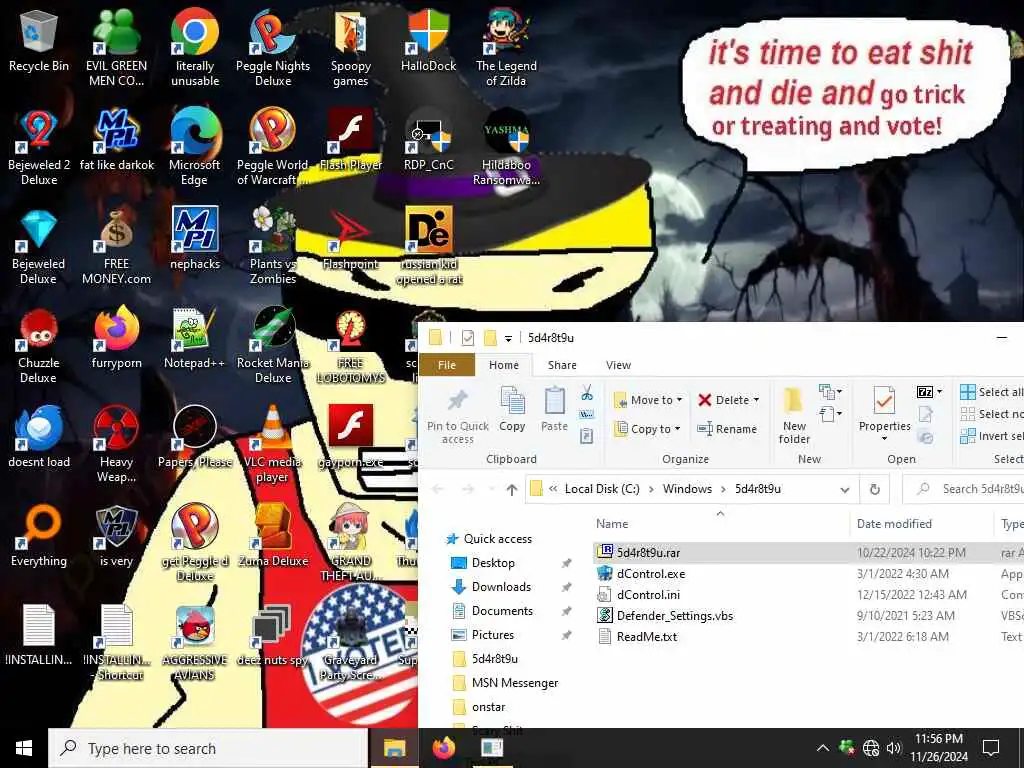Toggle the quick access toolbar checkmark Properties icon

click(468, 337)
